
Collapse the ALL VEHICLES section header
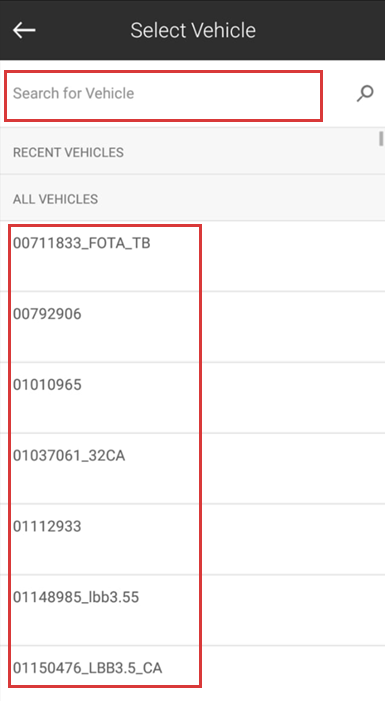192,198
